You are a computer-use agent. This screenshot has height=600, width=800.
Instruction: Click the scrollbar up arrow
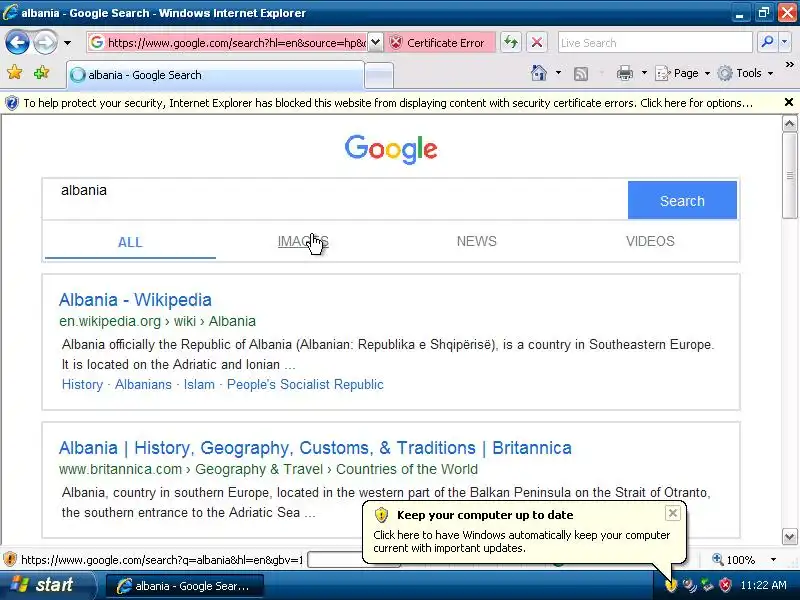pyautogui.click(x=789, y=123)
